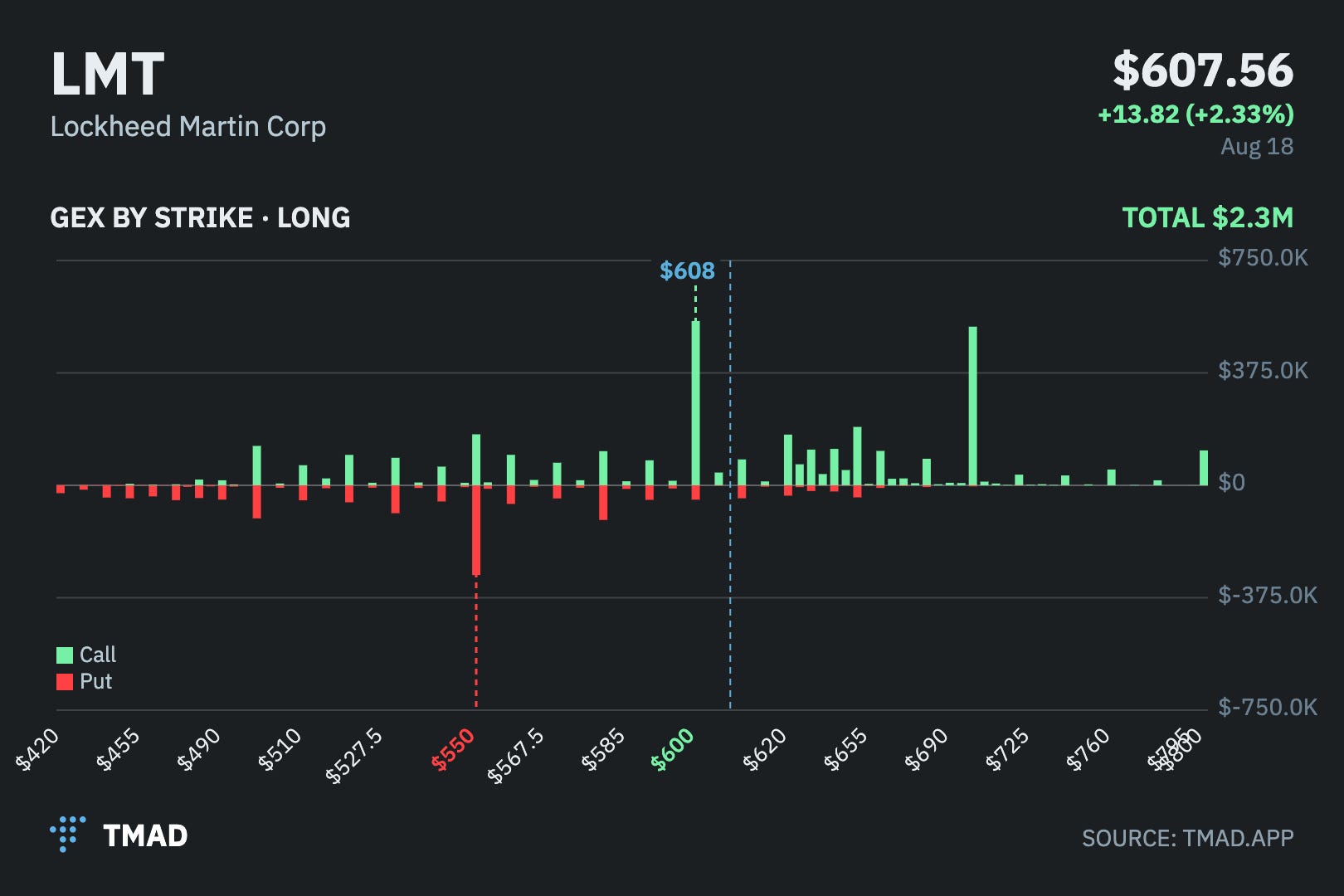Select the tall green call bar between $690 and $725
Image resolution: width=1344 pixels, height=896 pixels.
972,406
